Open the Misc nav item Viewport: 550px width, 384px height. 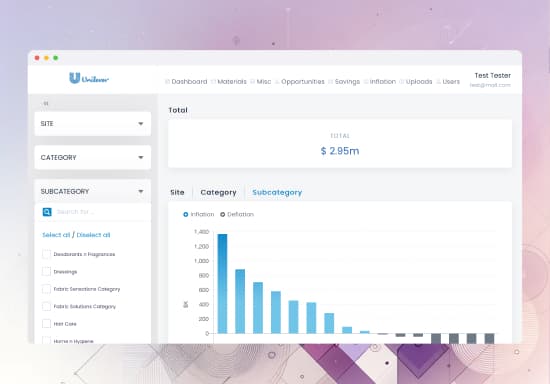point(261,82)
